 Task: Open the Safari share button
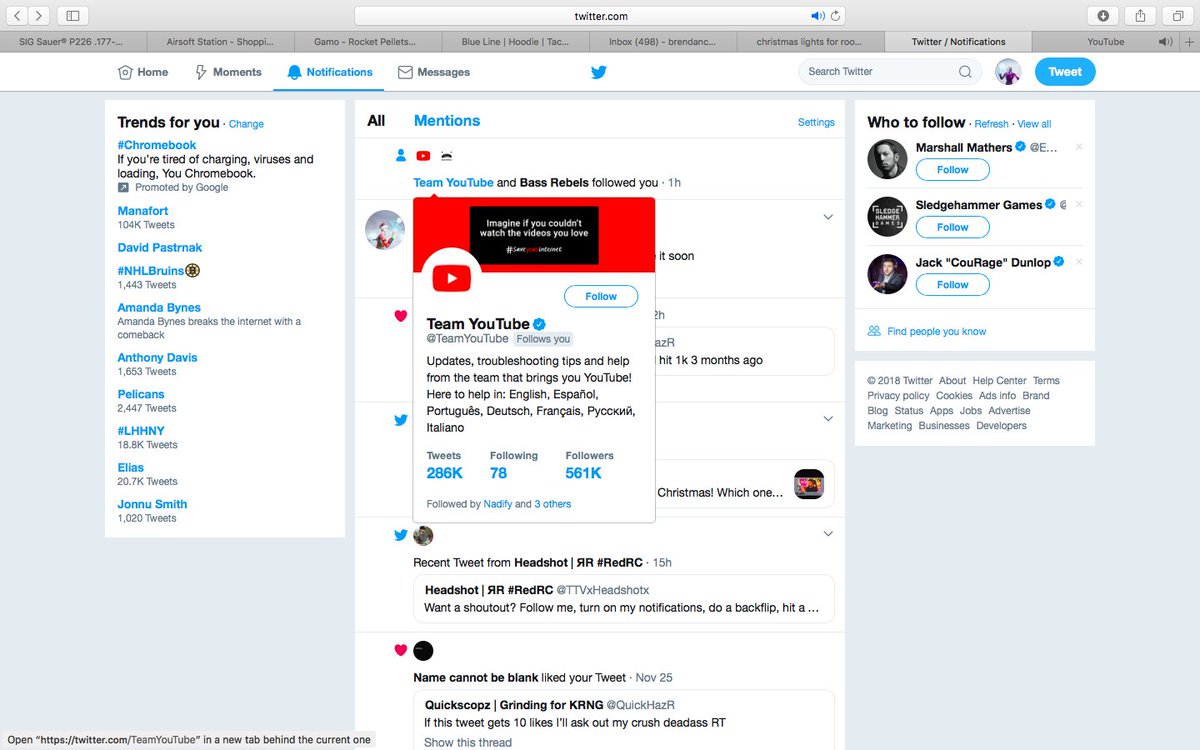coord(1140,16)
